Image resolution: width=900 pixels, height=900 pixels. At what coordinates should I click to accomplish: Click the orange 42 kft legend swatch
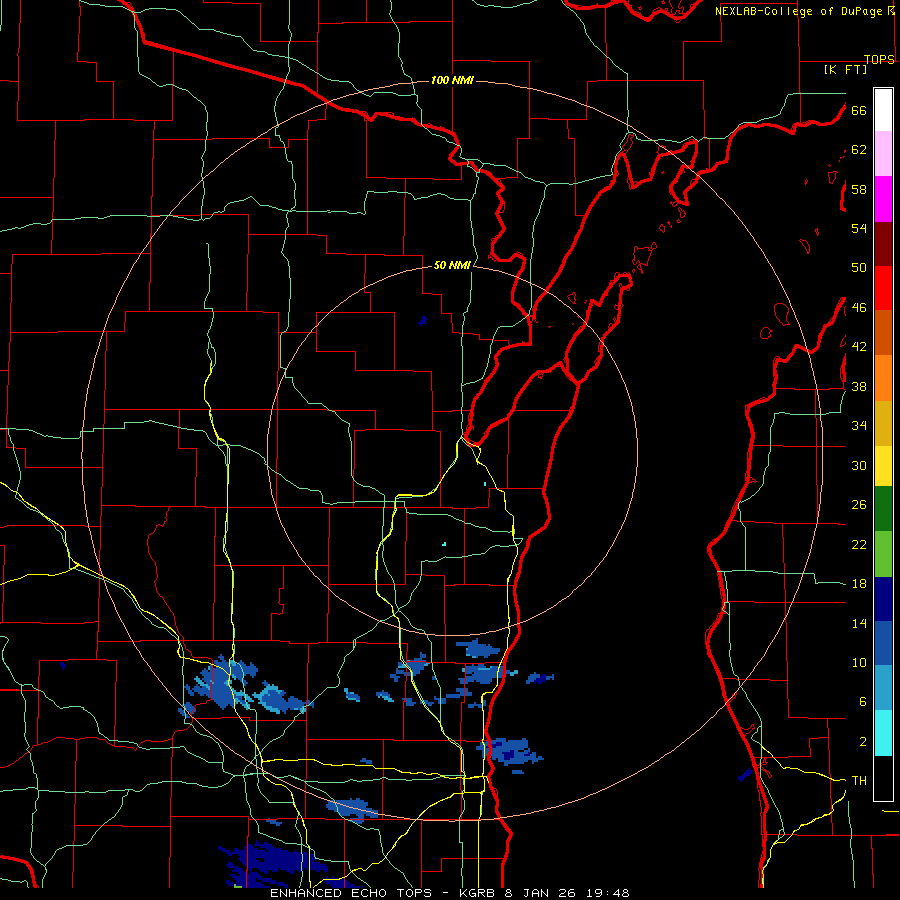click(x=883, y=378)
